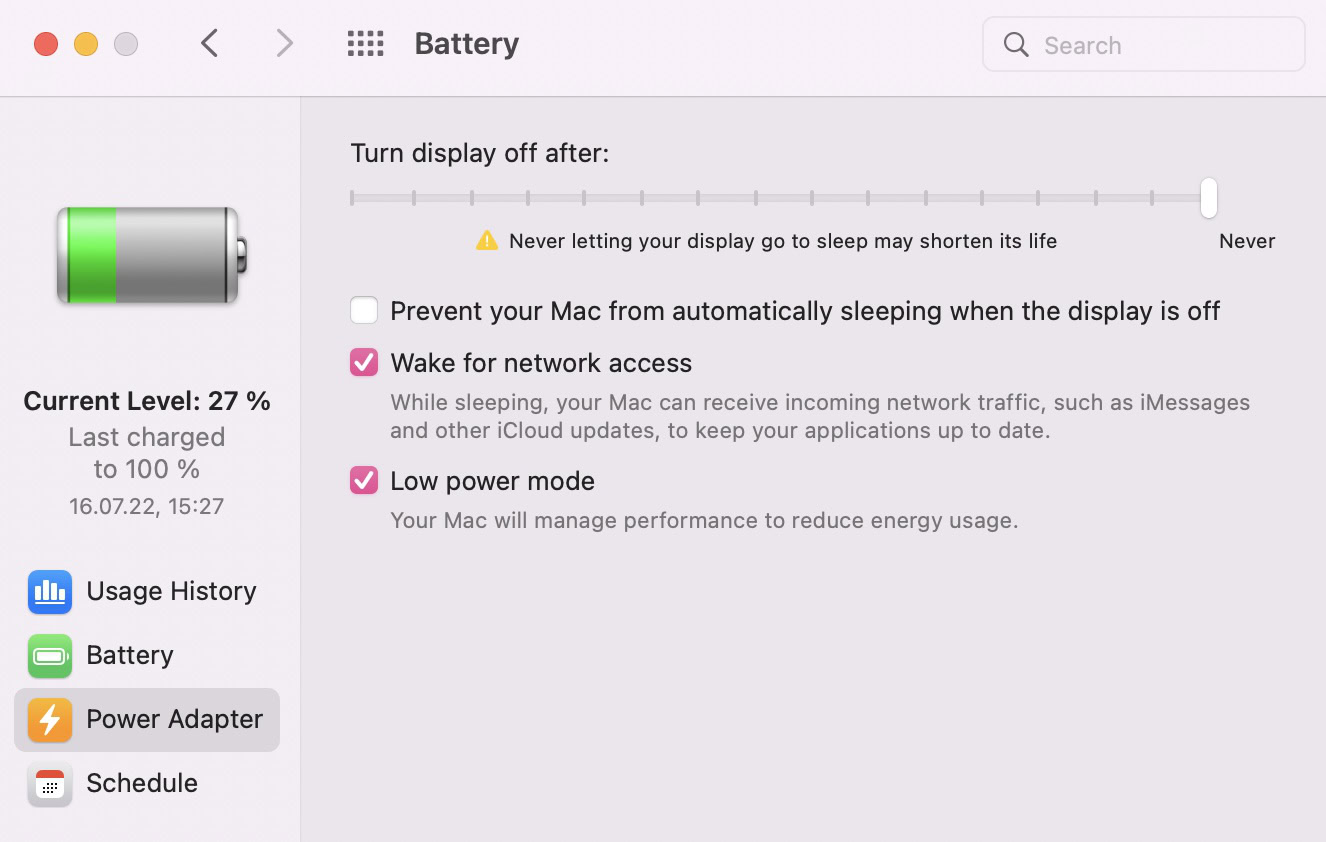Show all preferences grid icon
This screenshot has height=842, width=1326.
pyautogui.click(x=365, y=44)
